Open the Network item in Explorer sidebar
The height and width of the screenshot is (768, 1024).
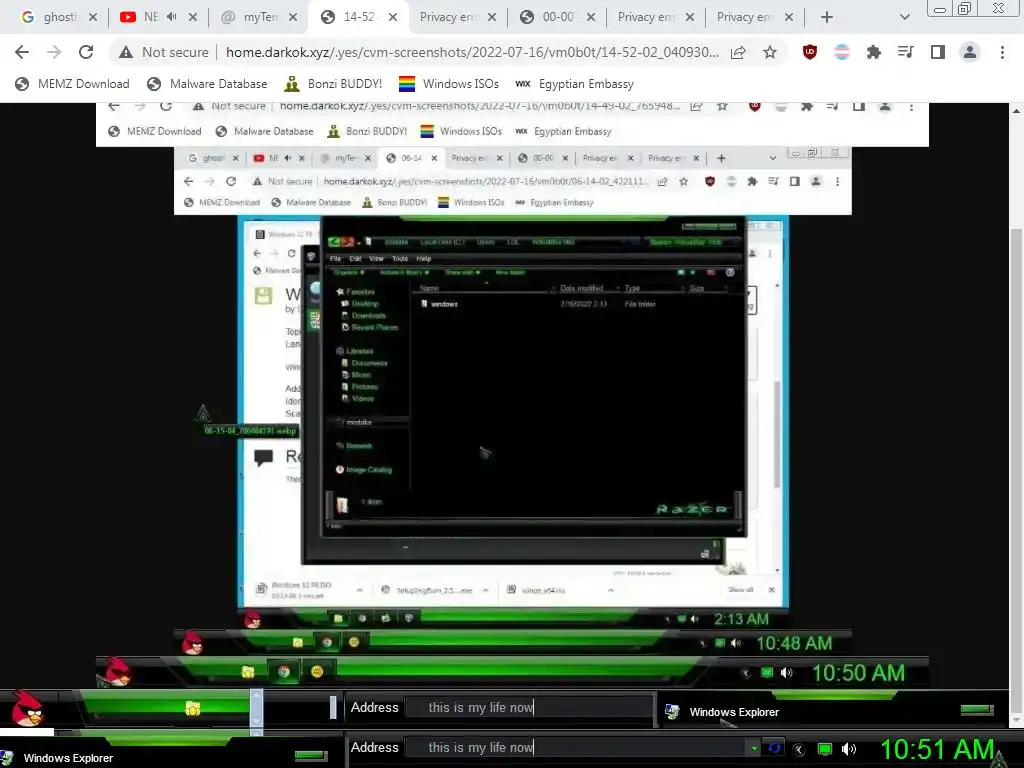pyautogui.click(x=359, y=446)
